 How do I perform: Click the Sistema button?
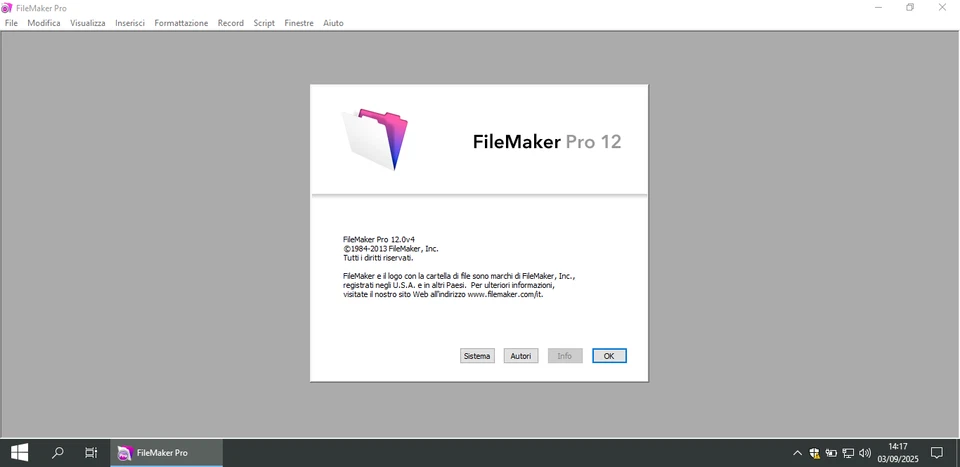[x=477, y=356]
